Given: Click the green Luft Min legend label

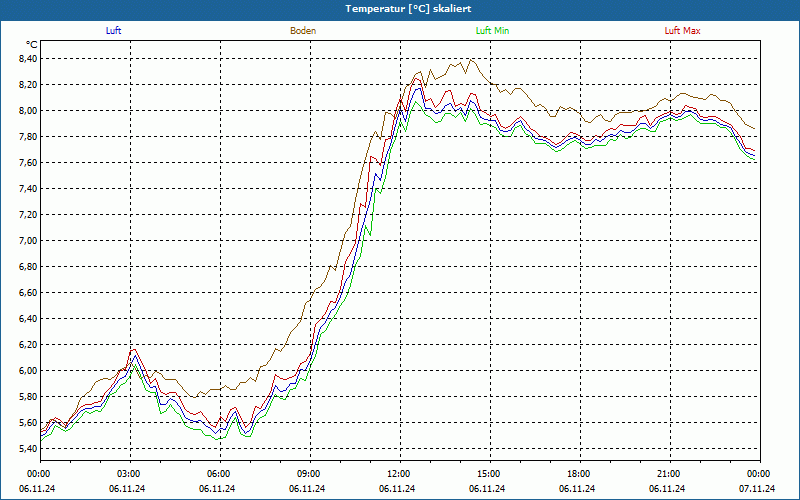Looking at the screenshot, I should point(492,31).
